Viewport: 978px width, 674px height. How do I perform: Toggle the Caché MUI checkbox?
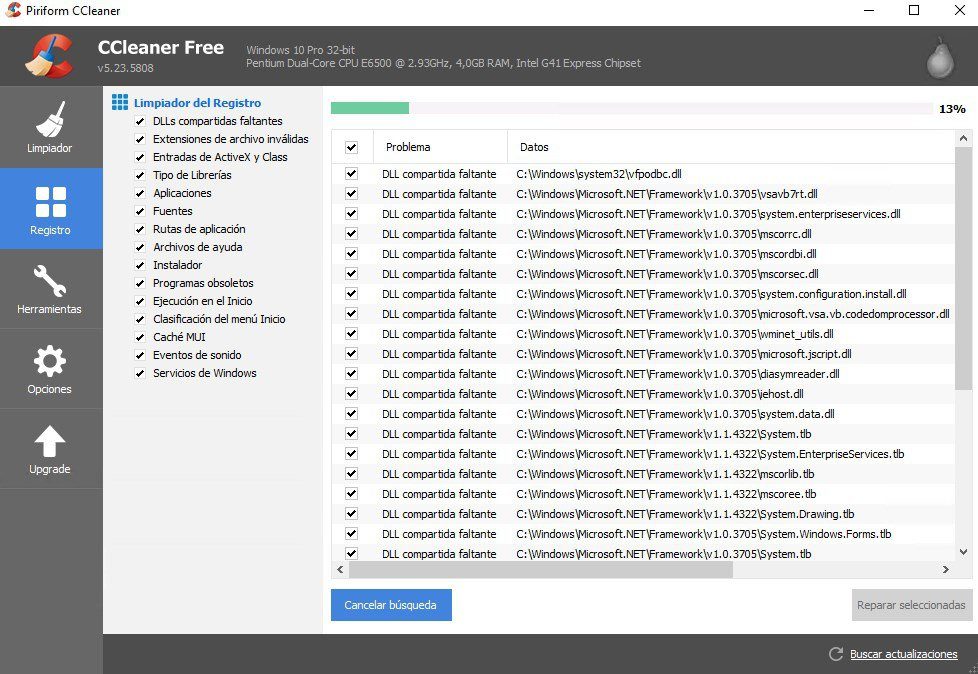[140, 337]
